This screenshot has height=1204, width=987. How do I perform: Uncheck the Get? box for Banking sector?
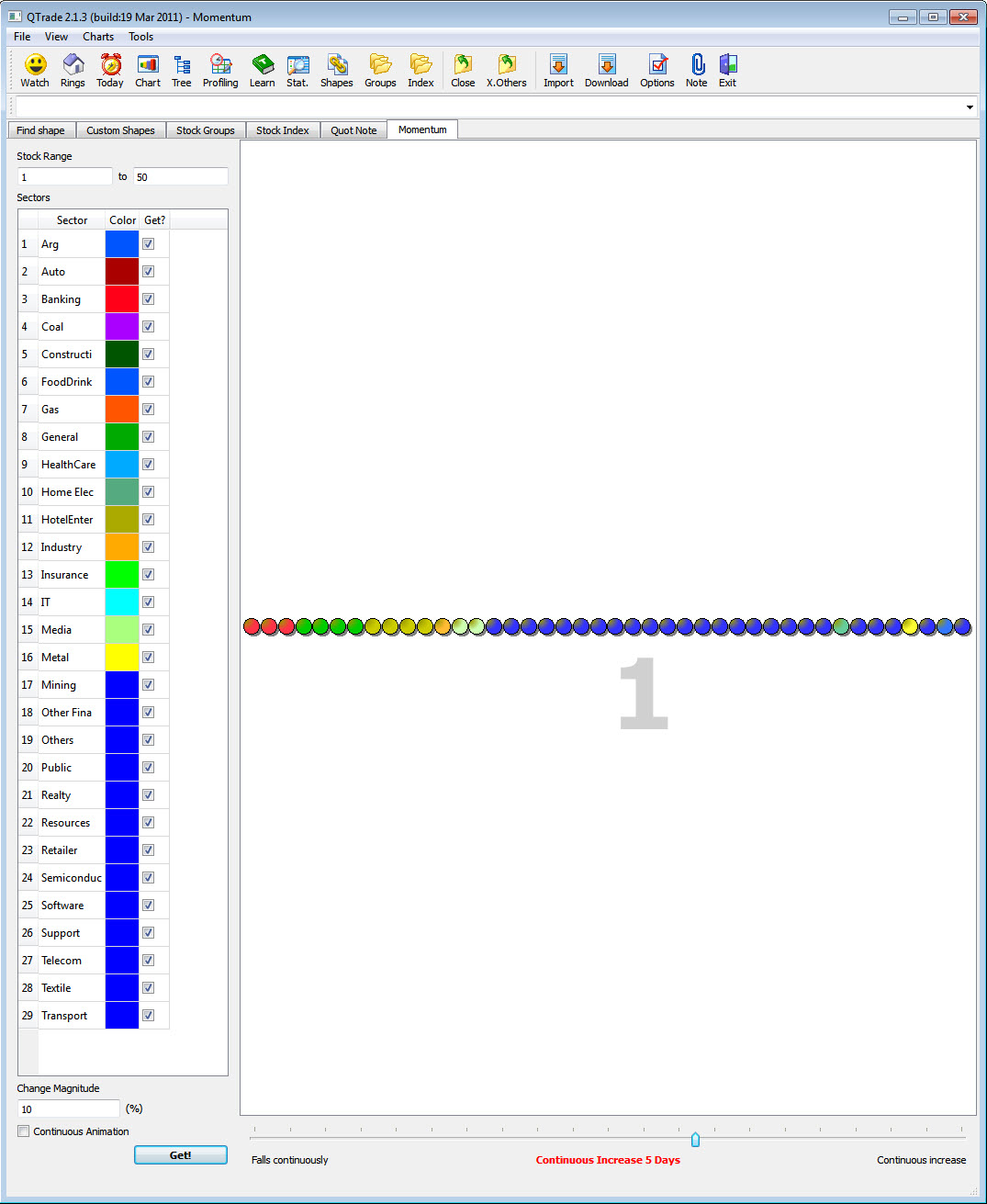[148, 298]
